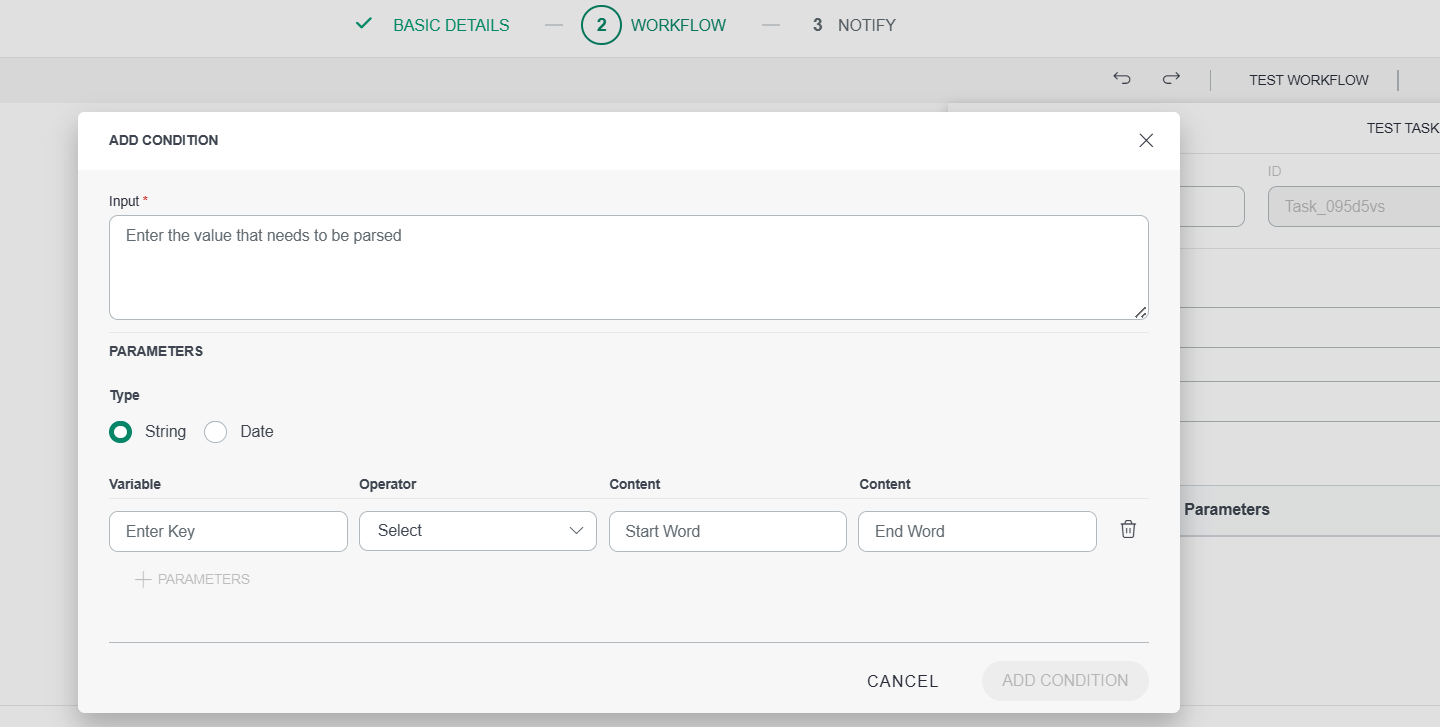Click the Task ID field in background panel
The height and width of the screenshot is (727, 1440).
[x=1354, y=207]
